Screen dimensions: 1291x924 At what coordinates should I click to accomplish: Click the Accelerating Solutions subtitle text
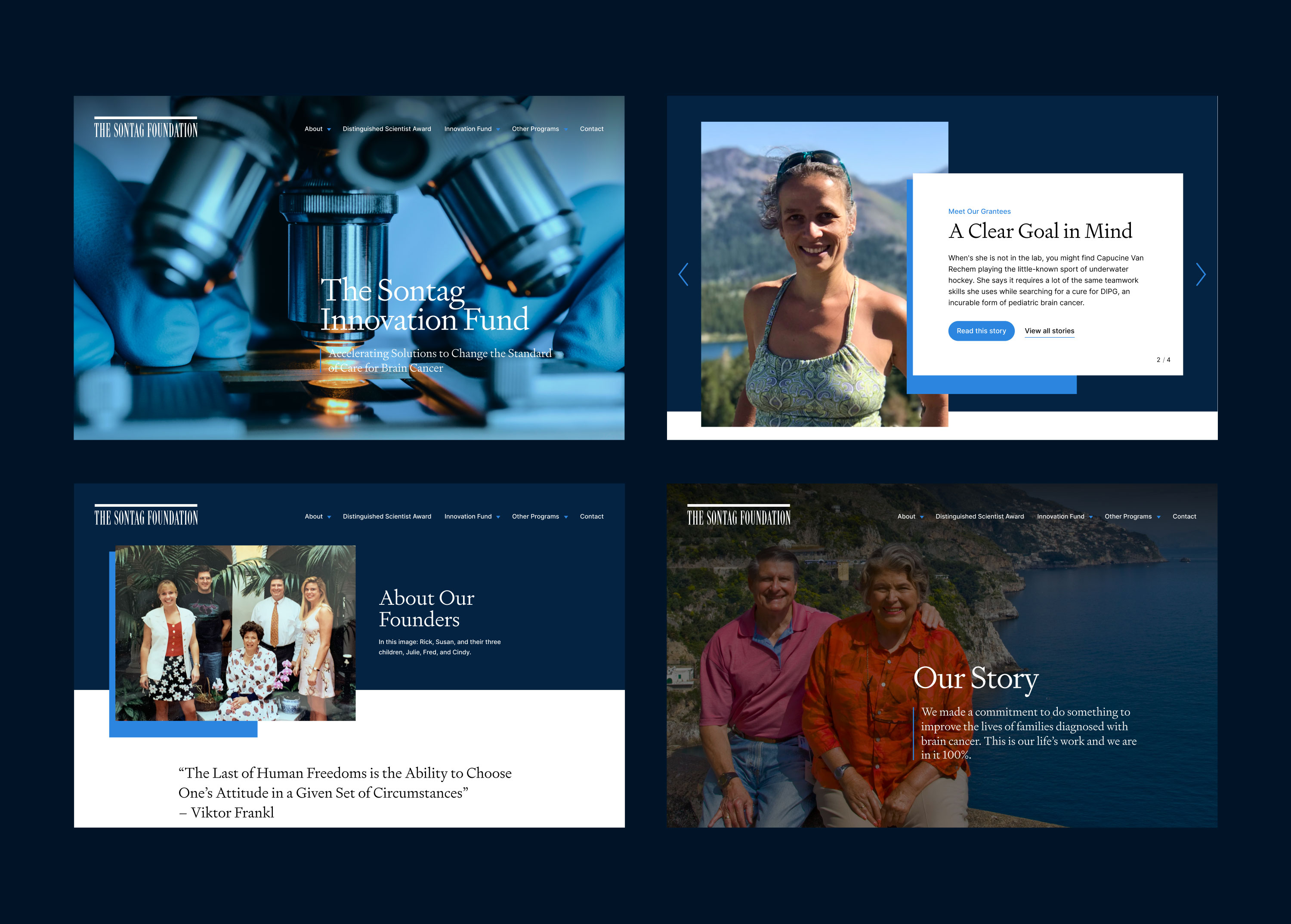tap(439, 361)
